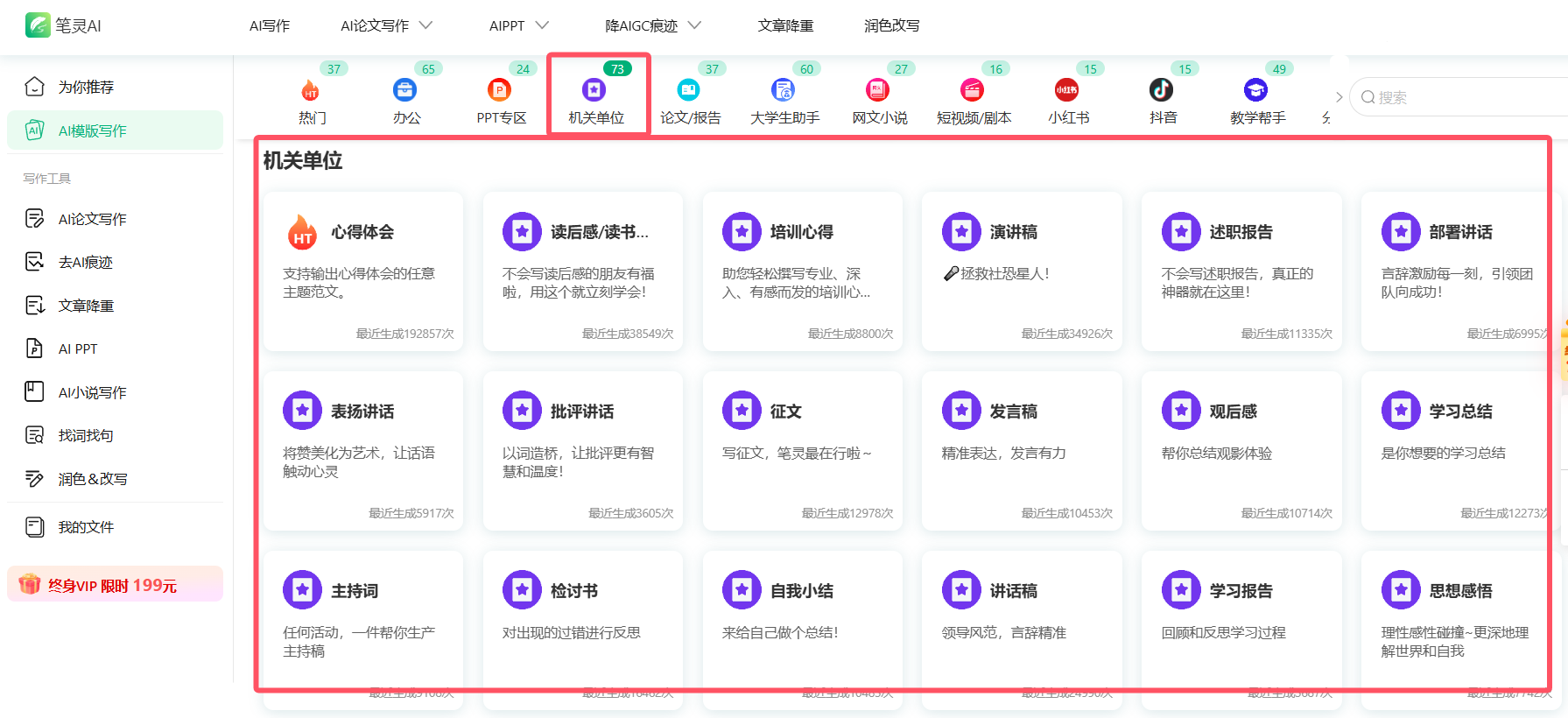The width and height of the screenshot is (1568, 718).
Task: Open the 读后感/读书 template card
Action: point(582,271)
